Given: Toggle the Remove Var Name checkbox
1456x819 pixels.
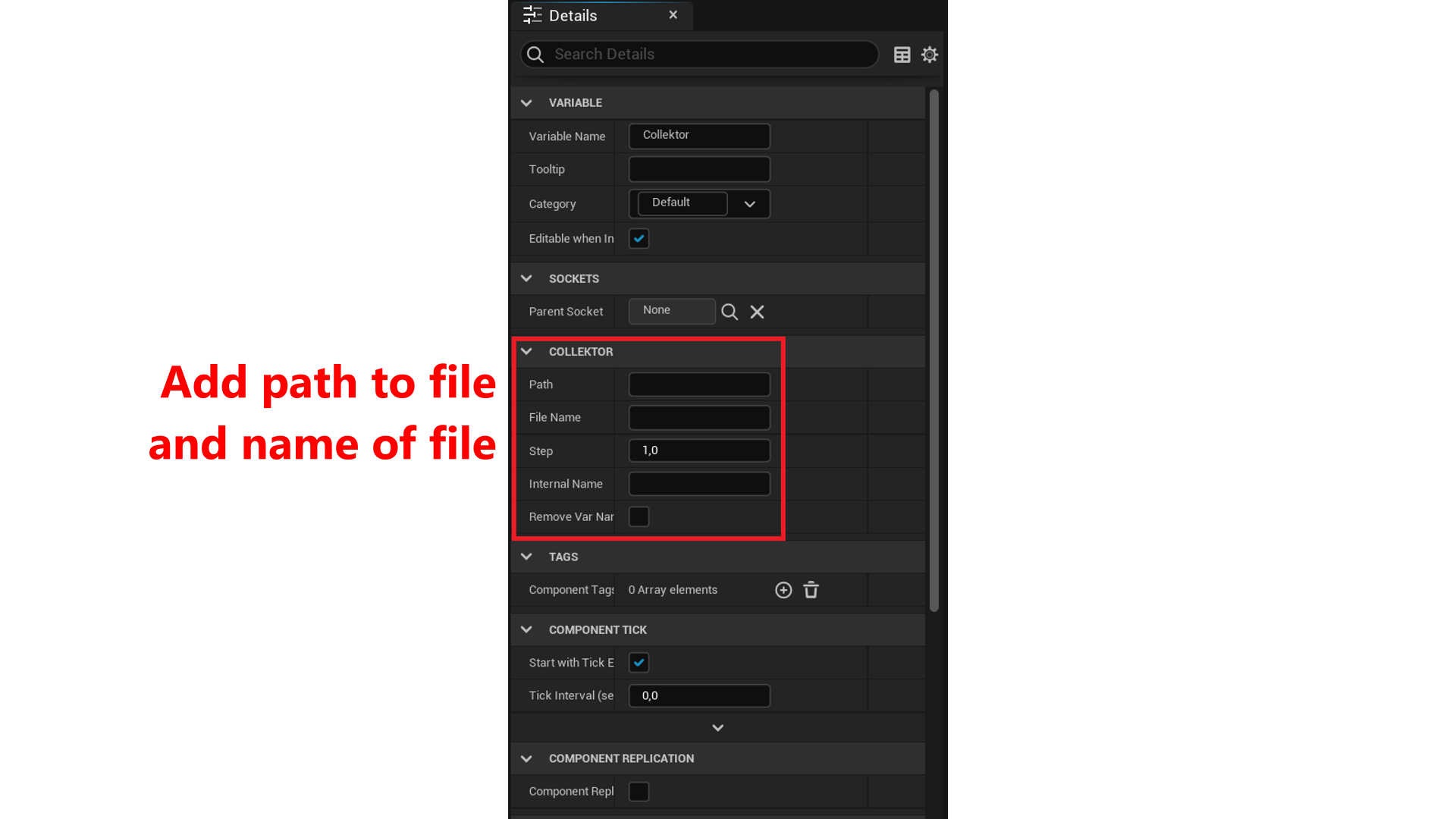Looking at the screenshot, I should pos(638,516).
